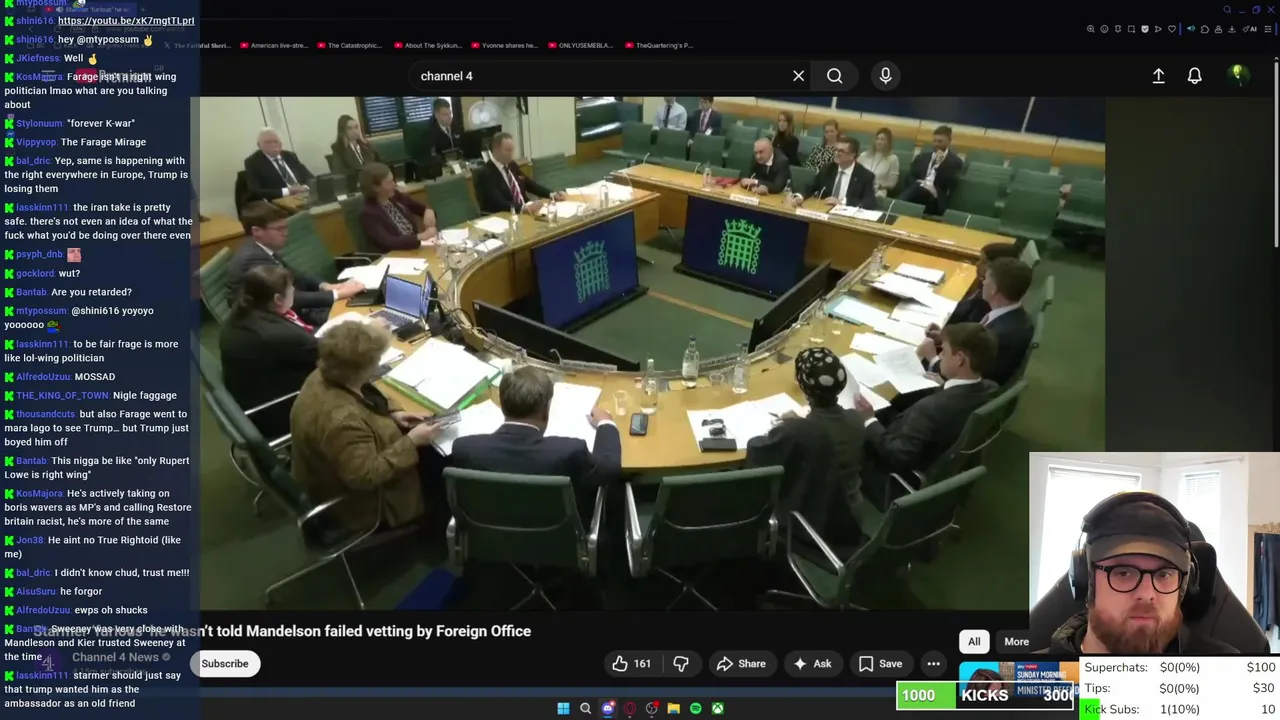Image resolution: width=1280 pixels, height=720 pixels.
Task: Open browser zoom (magnifier plus) toolbar icon
Action: click(x=1091, y=29)
